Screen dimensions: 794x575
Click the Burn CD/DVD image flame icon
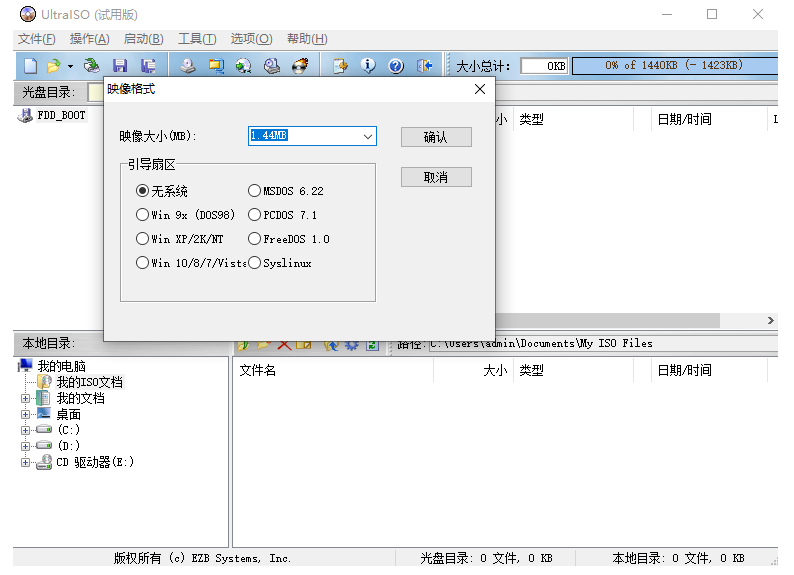tap(300, 66)
